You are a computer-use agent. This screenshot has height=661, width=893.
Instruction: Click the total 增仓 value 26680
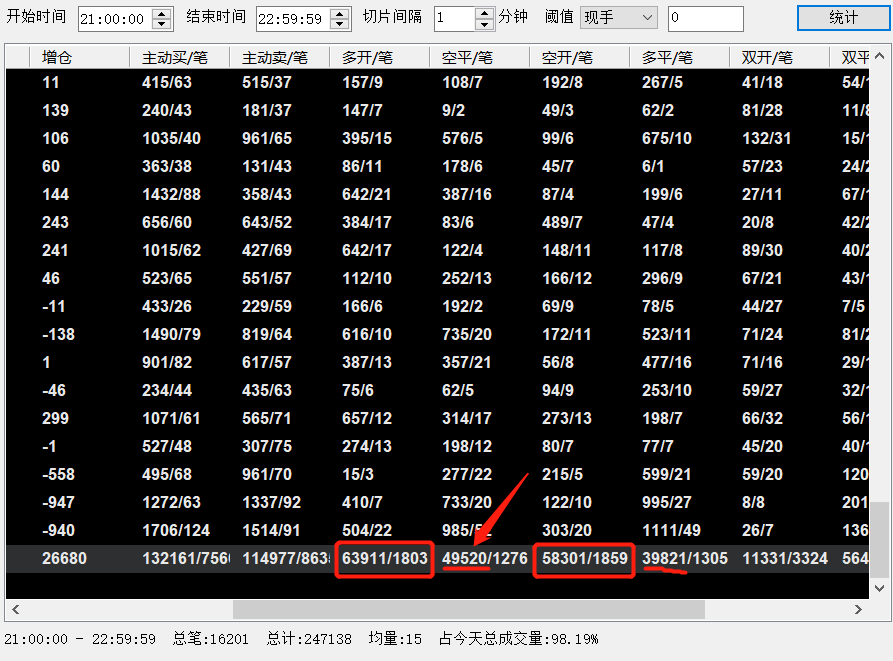tap(64, 559)
